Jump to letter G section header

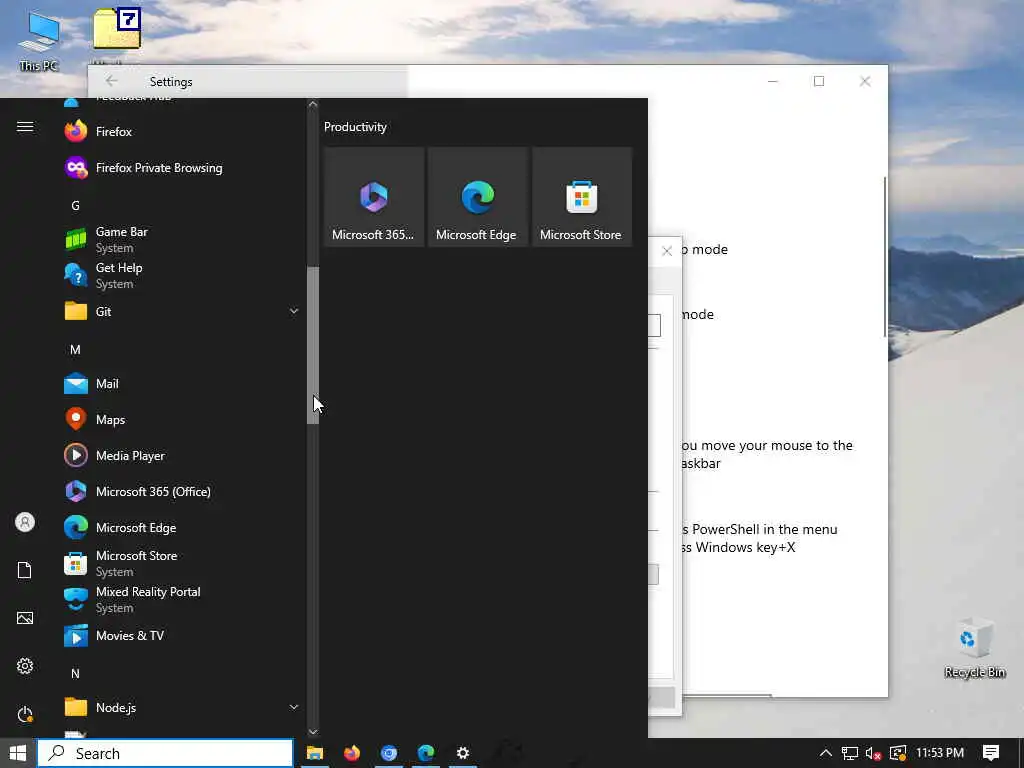tap(76, 206)
